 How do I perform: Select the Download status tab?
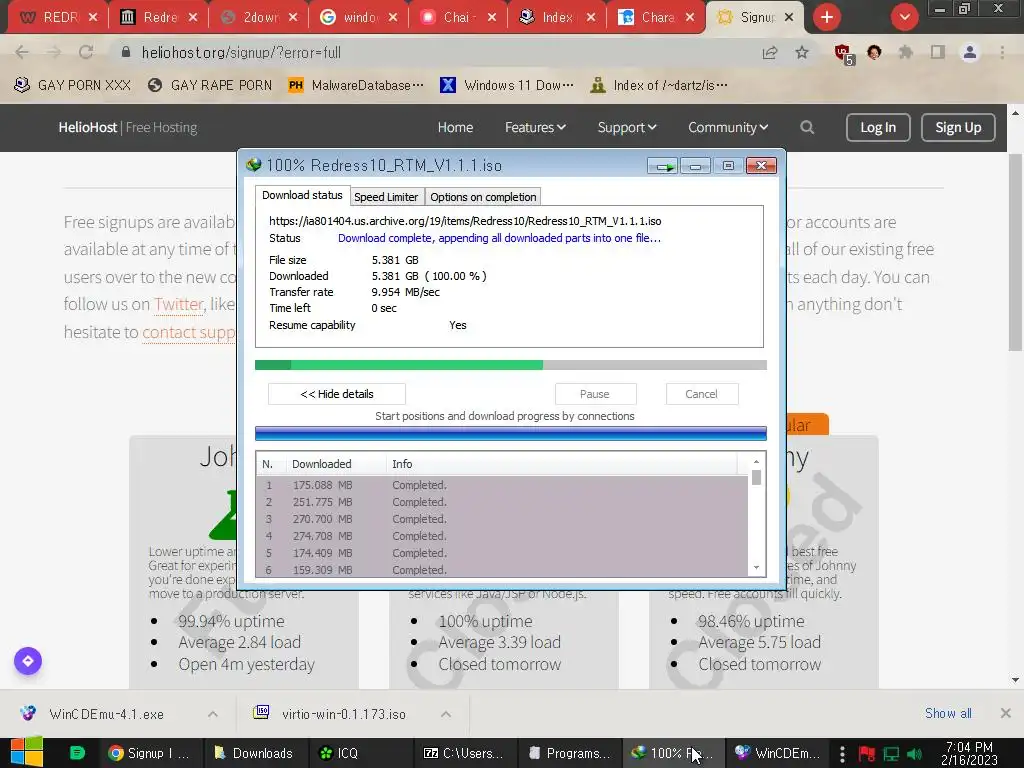pyautogui.click(x=302, y=195)
